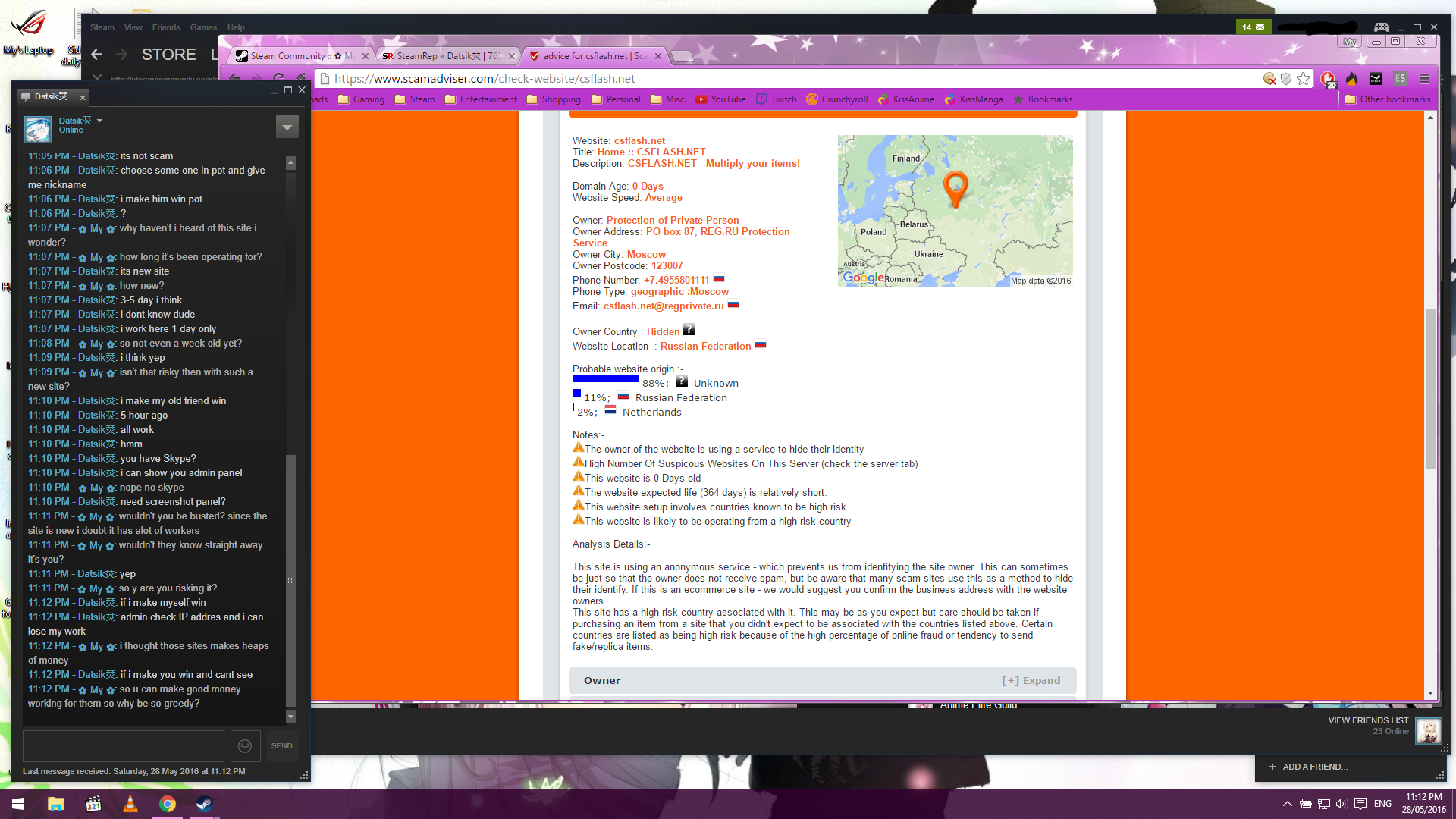This screenshot has height=819, width=1456.
Task: Click the YouTube bookmark
Action: pyautogui.click(x=721, y=99)
